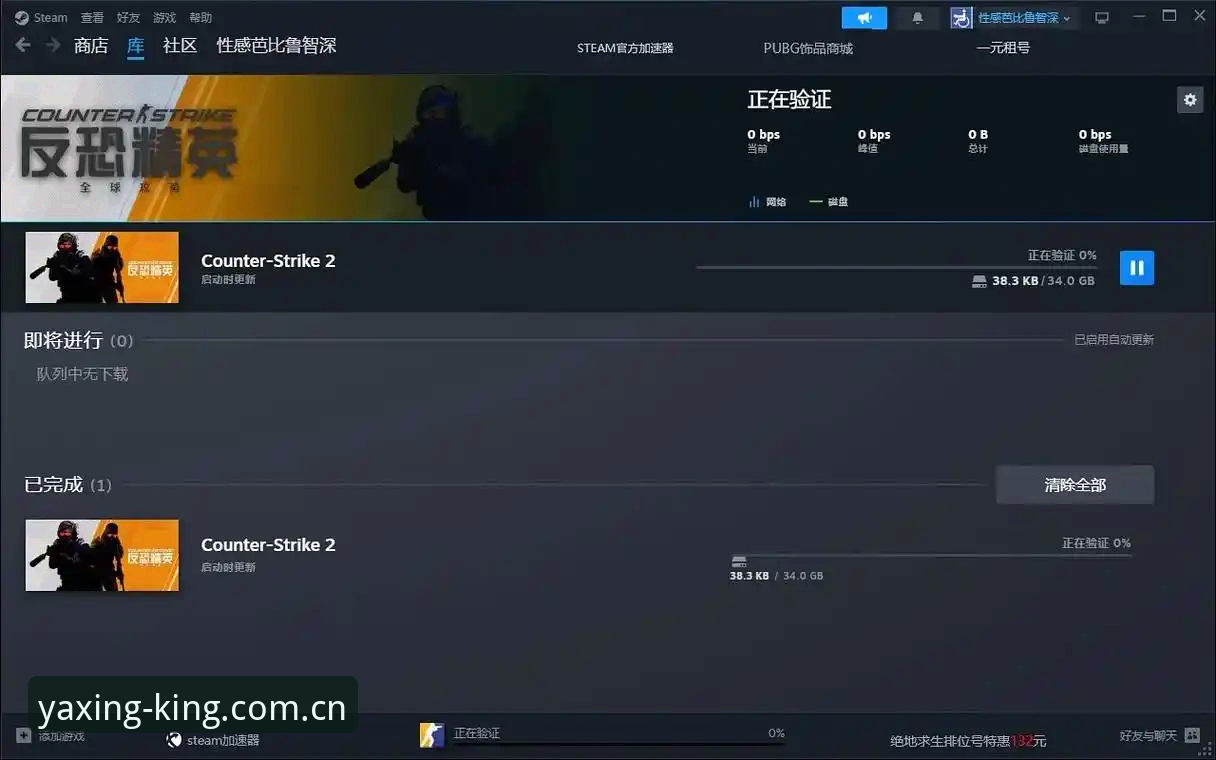Enter Big Picture mode via monitor icon

tap(1102, 18)
